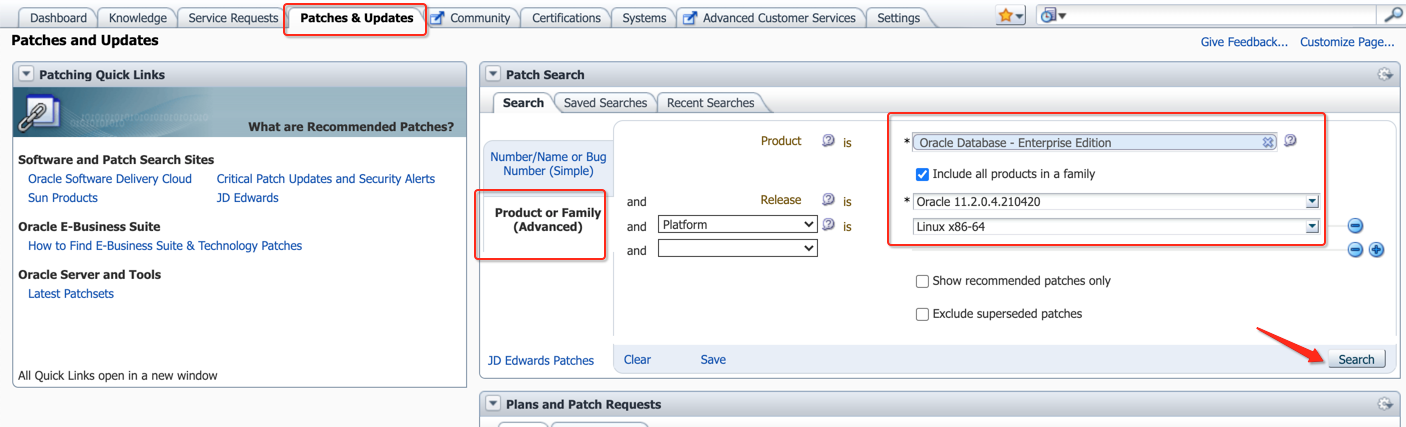Click the Search button

click(x=1356, y=360)
